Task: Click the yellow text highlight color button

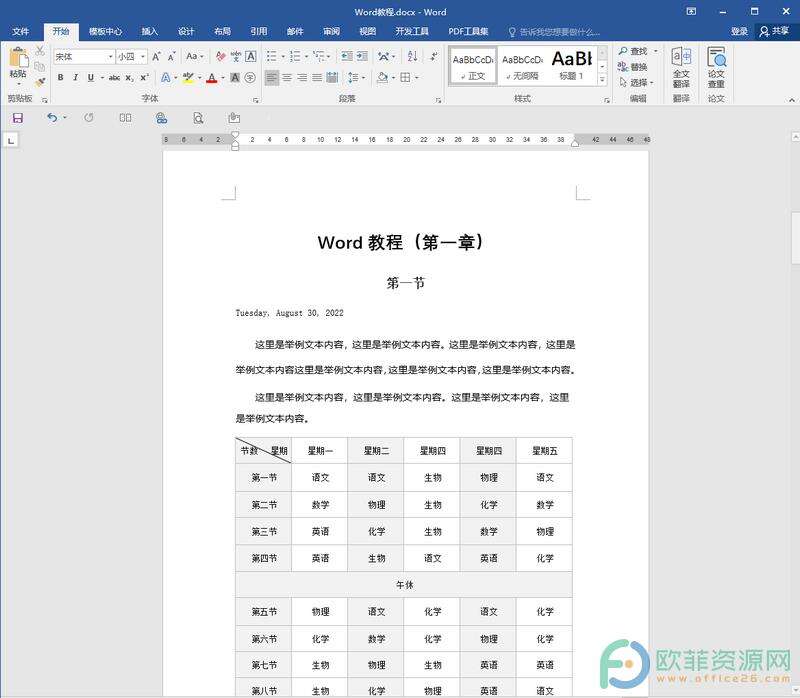Action: point(188,78)
